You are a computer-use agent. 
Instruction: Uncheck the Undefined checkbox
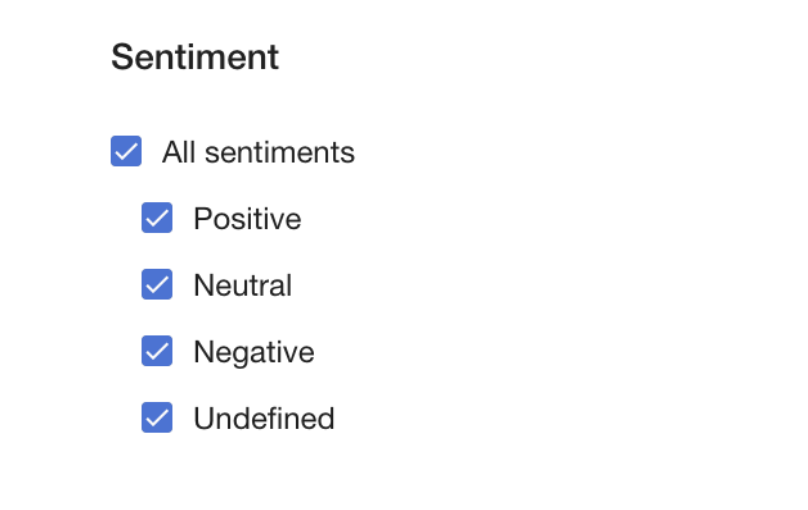(x=157, y=418)
